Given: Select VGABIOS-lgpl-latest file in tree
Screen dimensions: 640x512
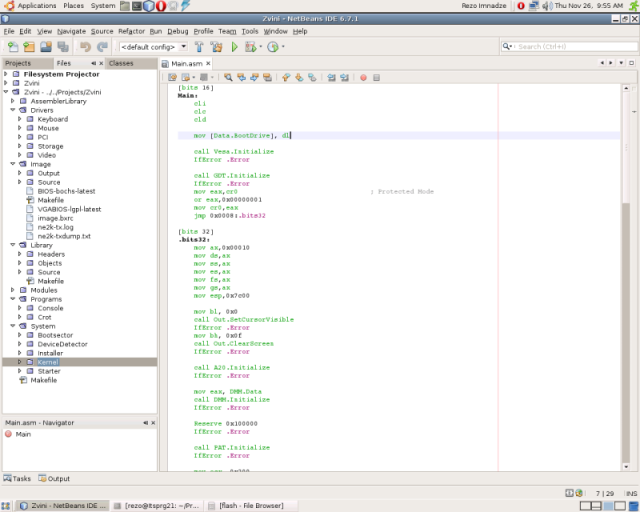Looking at the screenshot, I should coord(69,209).
